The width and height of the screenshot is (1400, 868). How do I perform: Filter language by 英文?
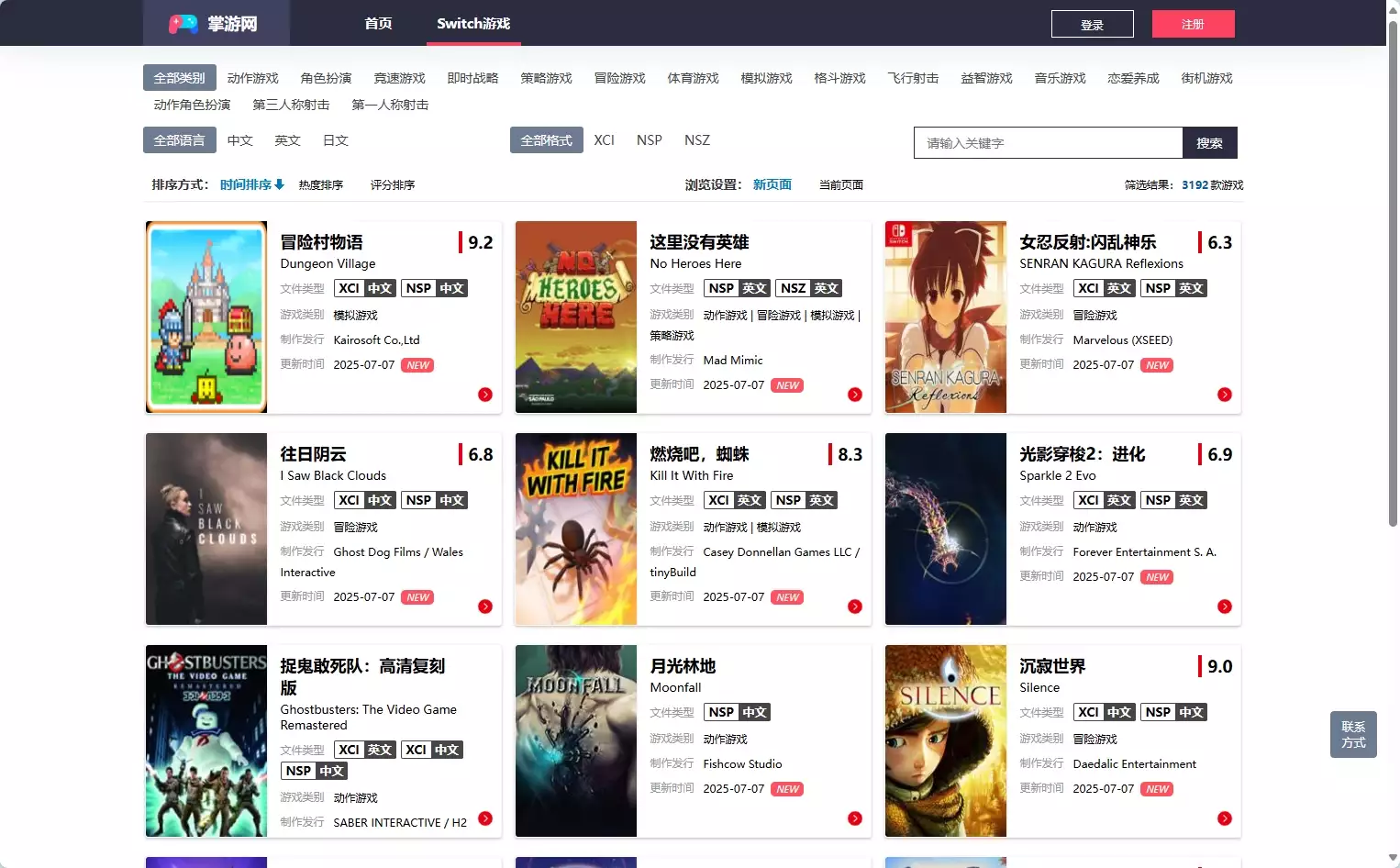288,140
